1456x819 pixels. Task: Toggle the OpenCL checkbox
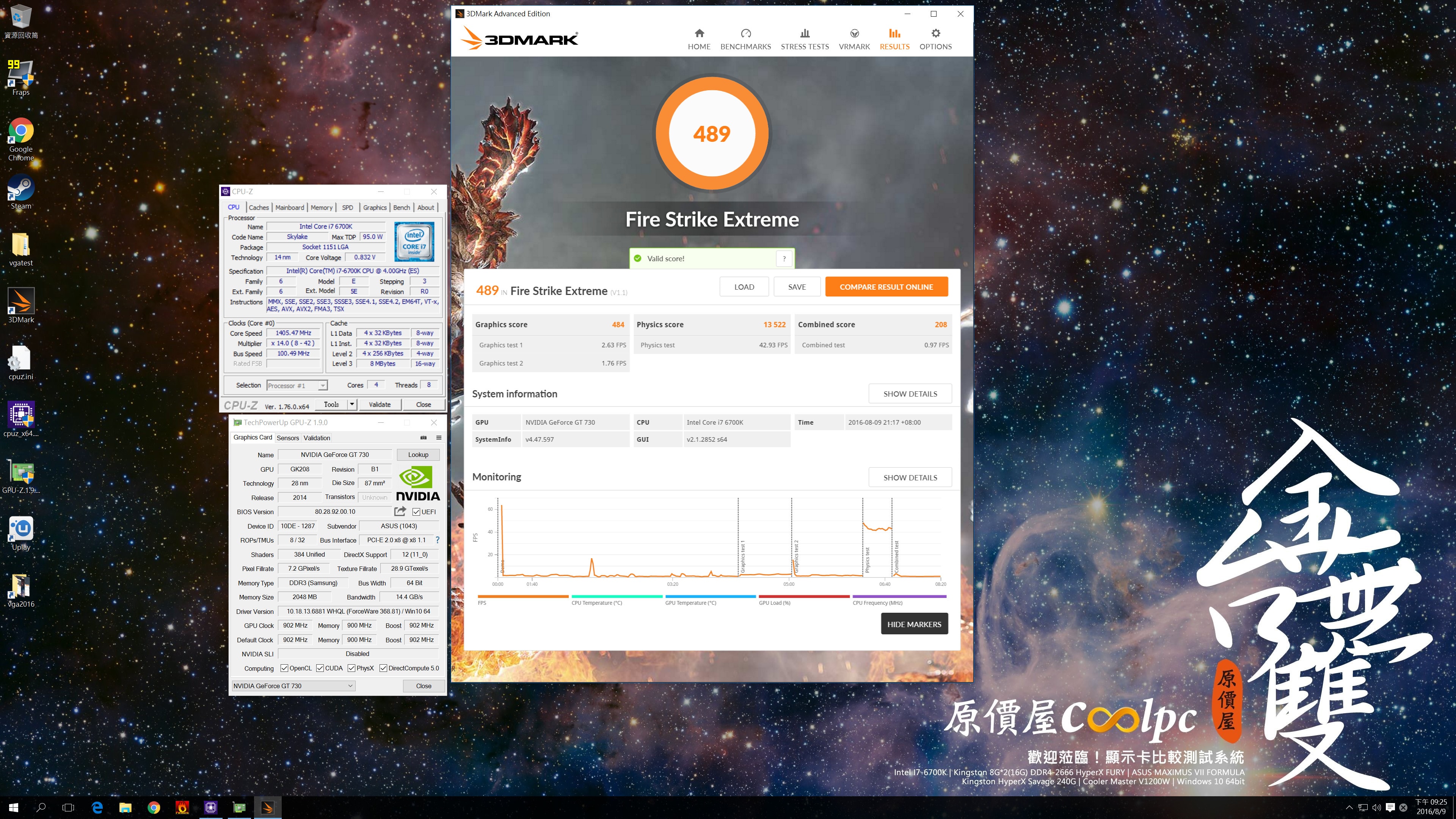(284, 668)
